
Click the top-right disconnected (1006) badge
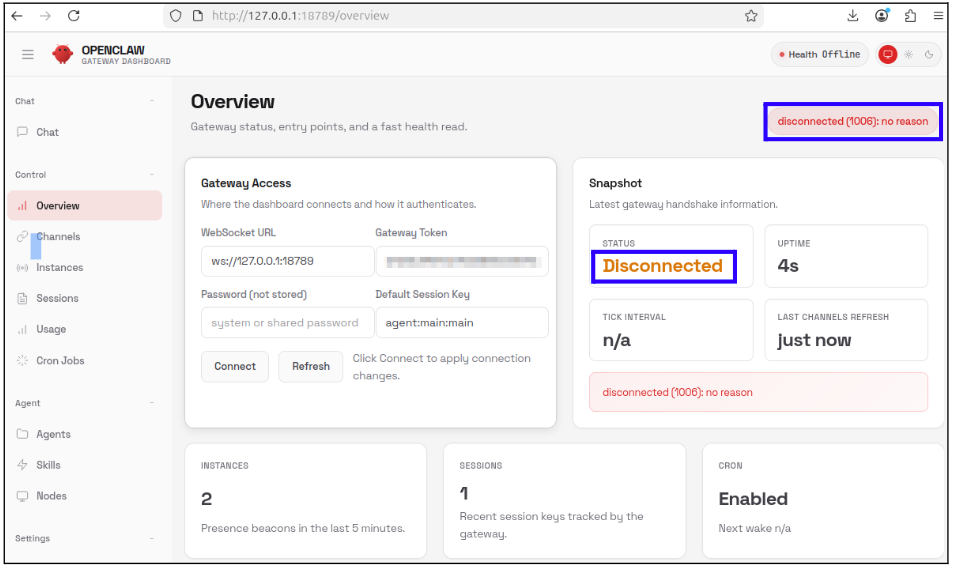pyautogui.click(x=853, y=122)
